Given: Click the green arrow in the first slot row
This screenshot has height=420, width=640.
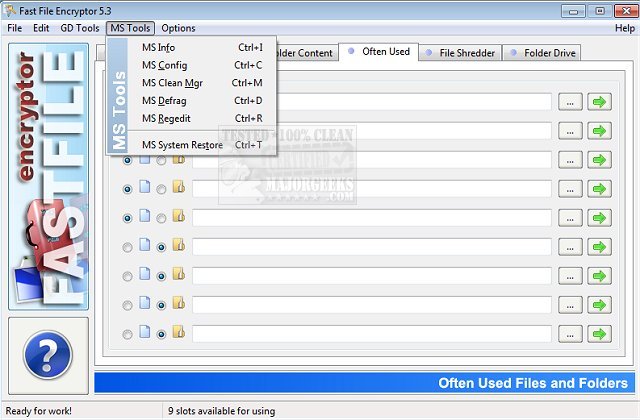Looking at the screenshot, I should [599, 102].
